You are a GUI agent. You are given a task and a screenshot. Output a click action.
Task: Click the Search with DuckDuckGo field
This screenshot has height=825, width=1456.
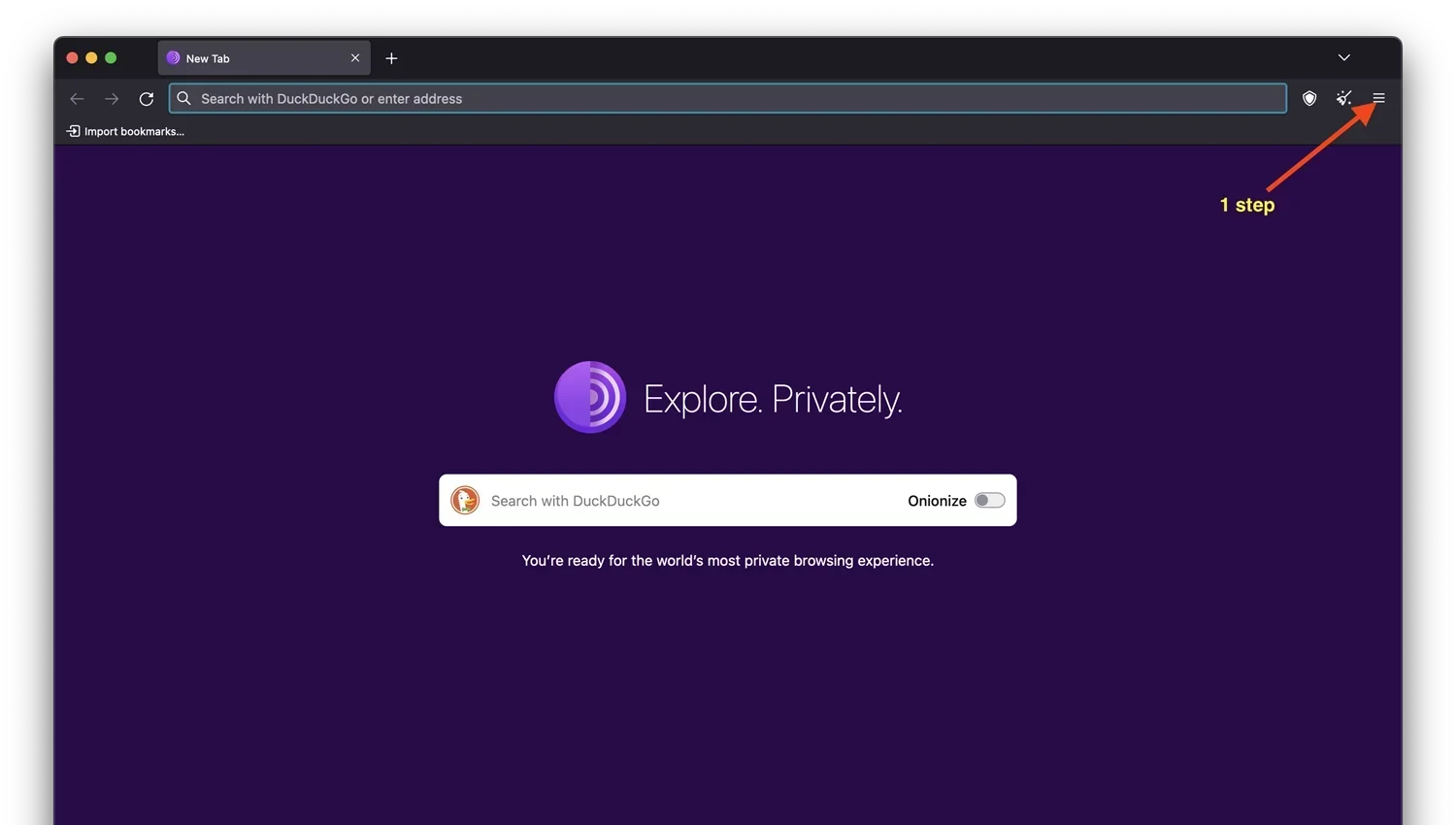click(679, 500)
